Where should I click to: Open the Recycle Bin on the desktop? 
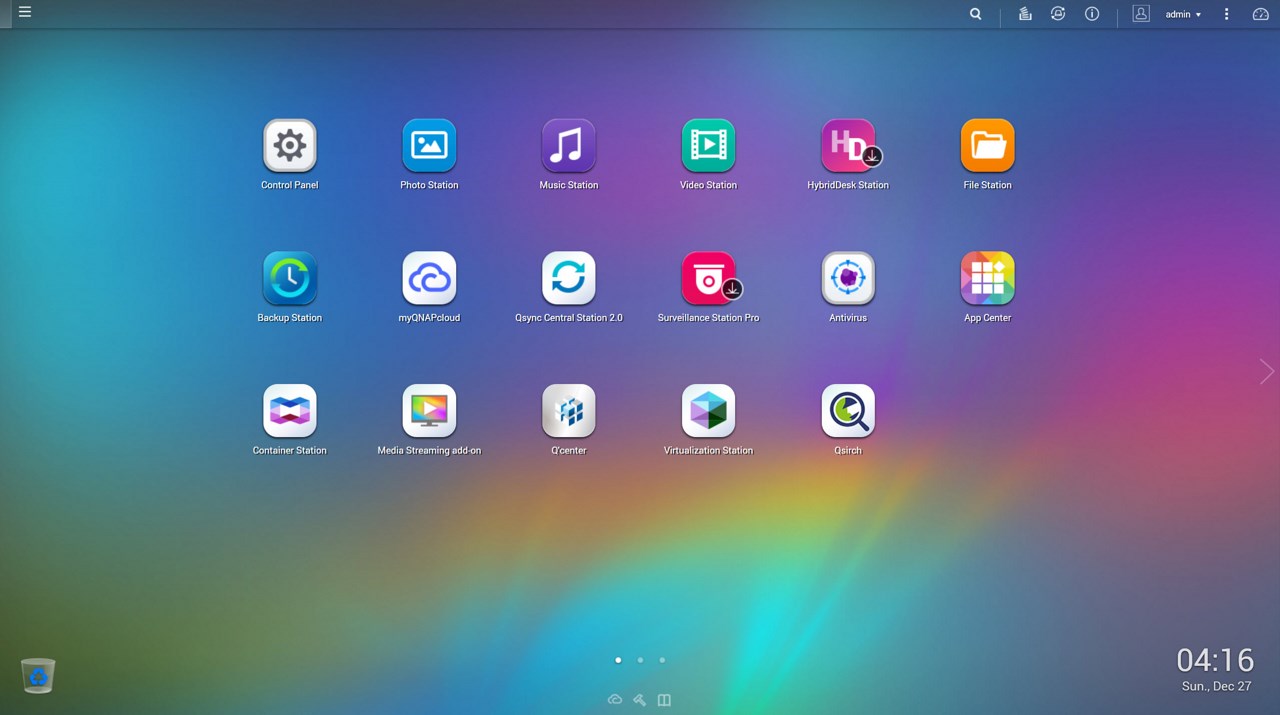point(38,676)
